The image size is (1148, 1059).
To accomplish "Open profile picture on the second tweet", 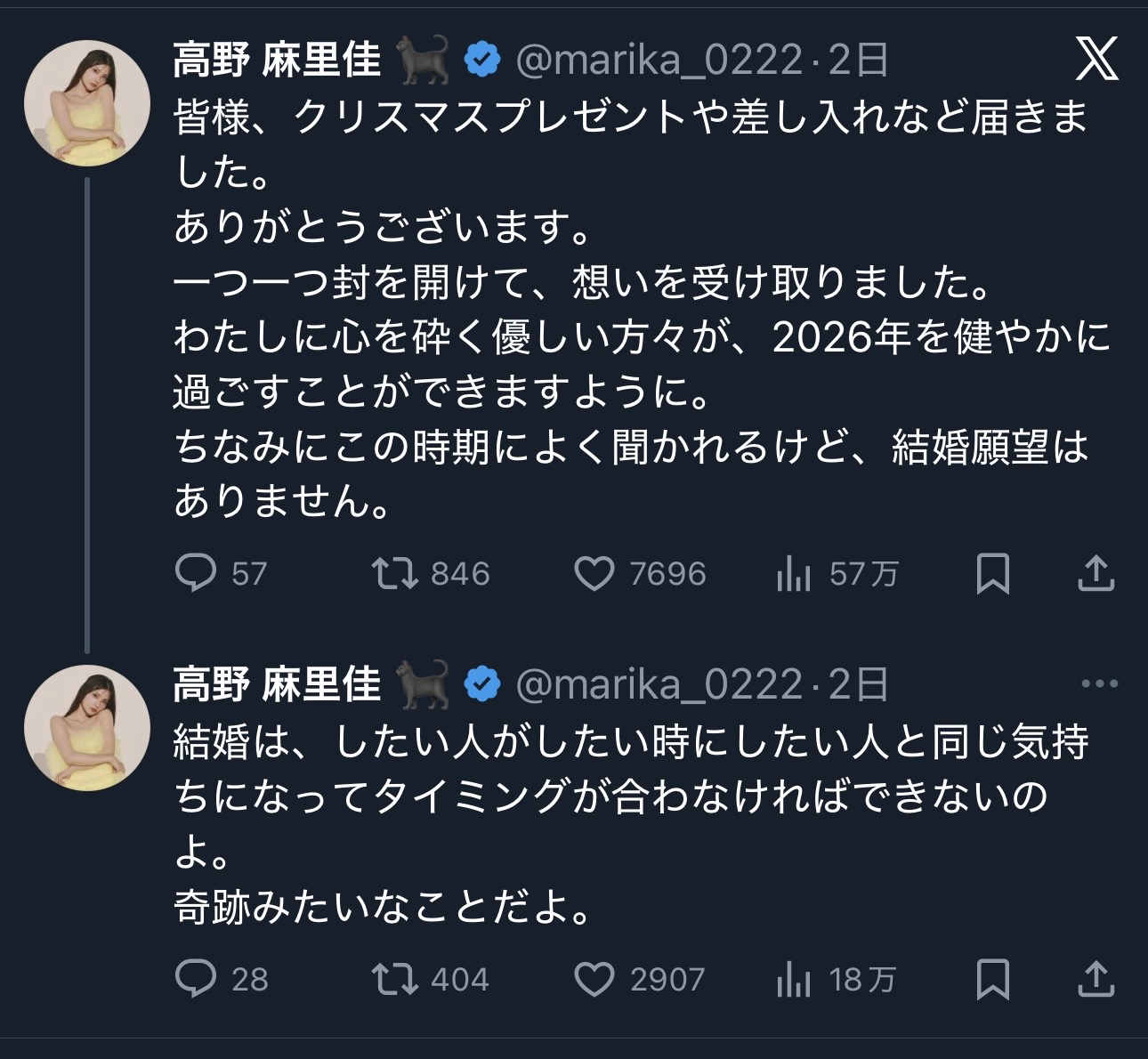I will [87, 728].
